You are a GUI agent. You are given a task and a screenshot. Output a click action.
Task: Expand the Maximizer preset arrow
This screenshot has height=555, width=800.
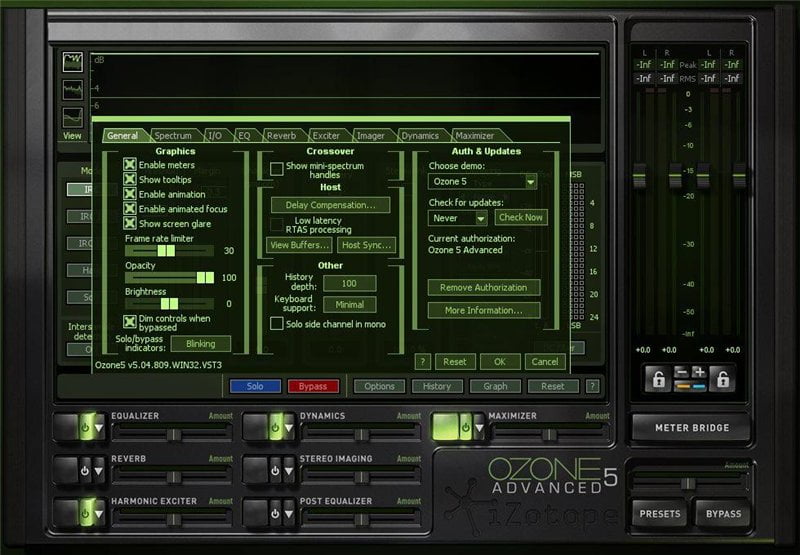coord(479,427)
